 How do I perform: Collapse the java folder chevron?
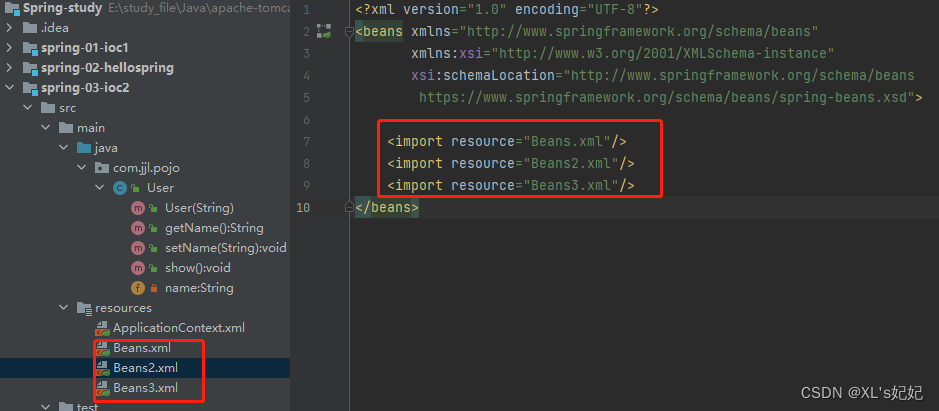click(63, 147)
